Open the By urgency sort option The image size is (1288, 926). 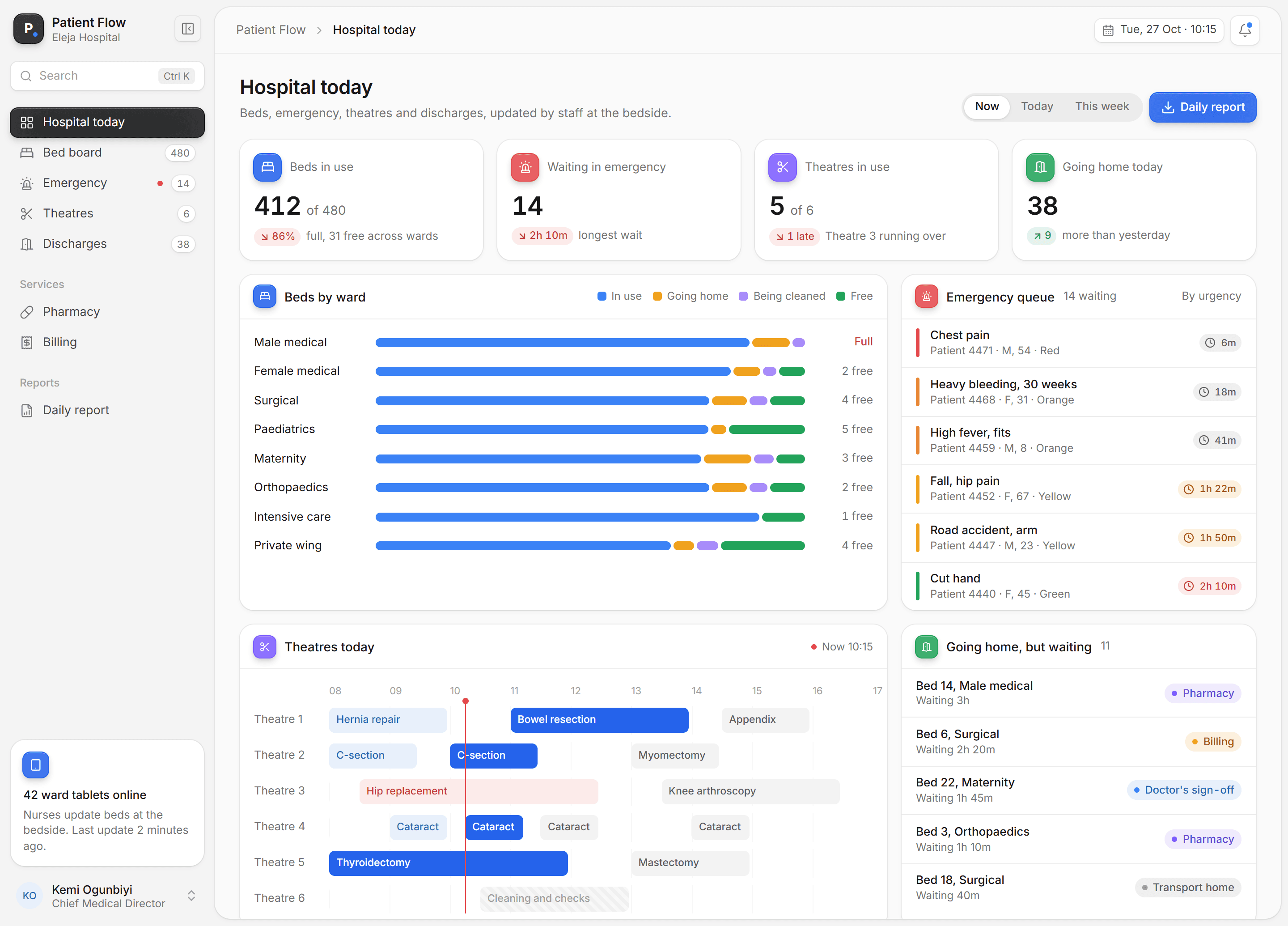pyautogui.click(x=1212, y=296)
